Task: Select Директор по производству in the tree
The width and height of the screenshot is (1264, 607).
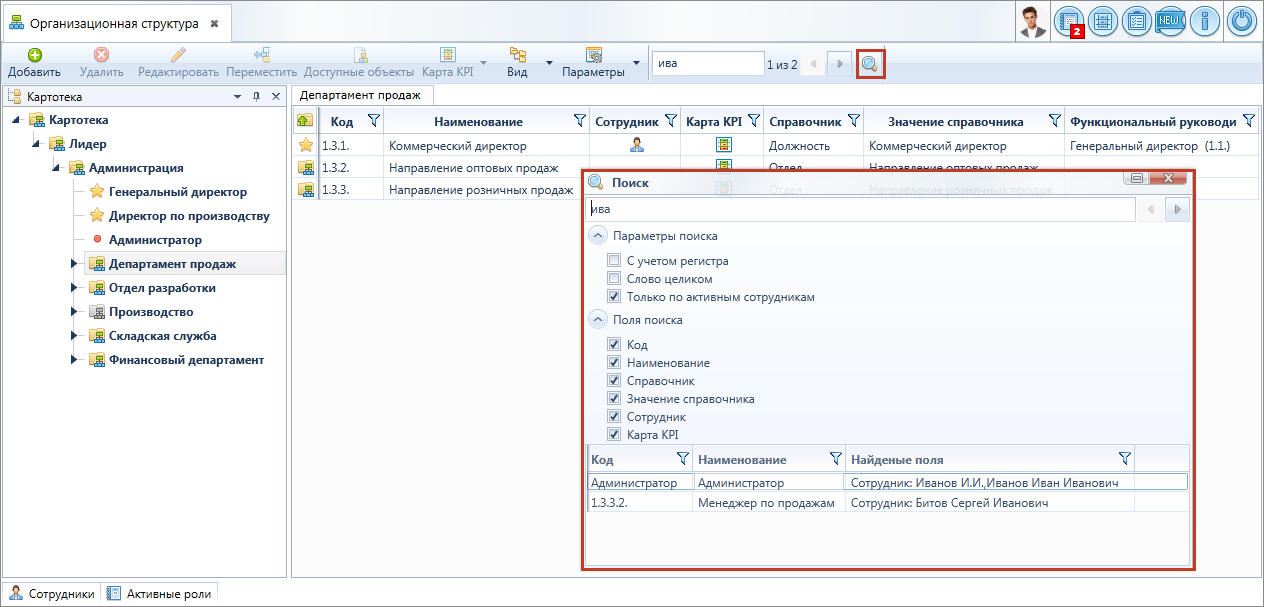Action: pyautogui.click(x=189, y=216)
